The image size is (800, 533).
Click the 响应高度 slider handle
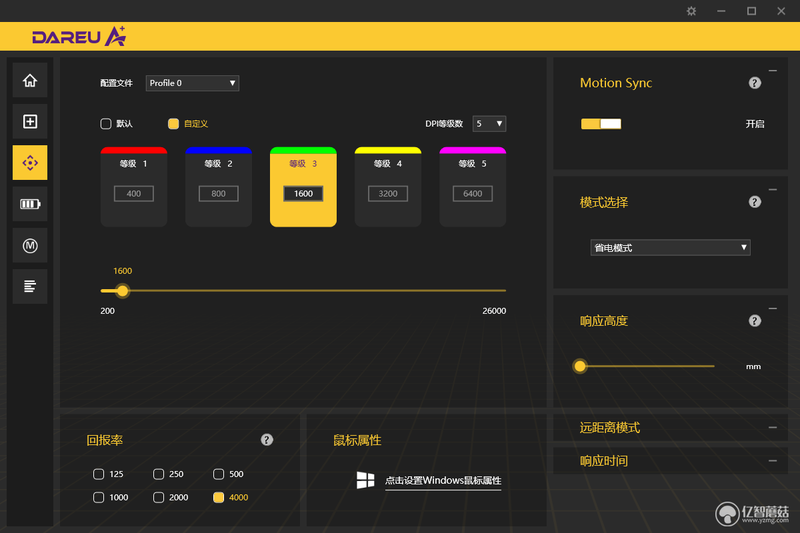point(580,366)
